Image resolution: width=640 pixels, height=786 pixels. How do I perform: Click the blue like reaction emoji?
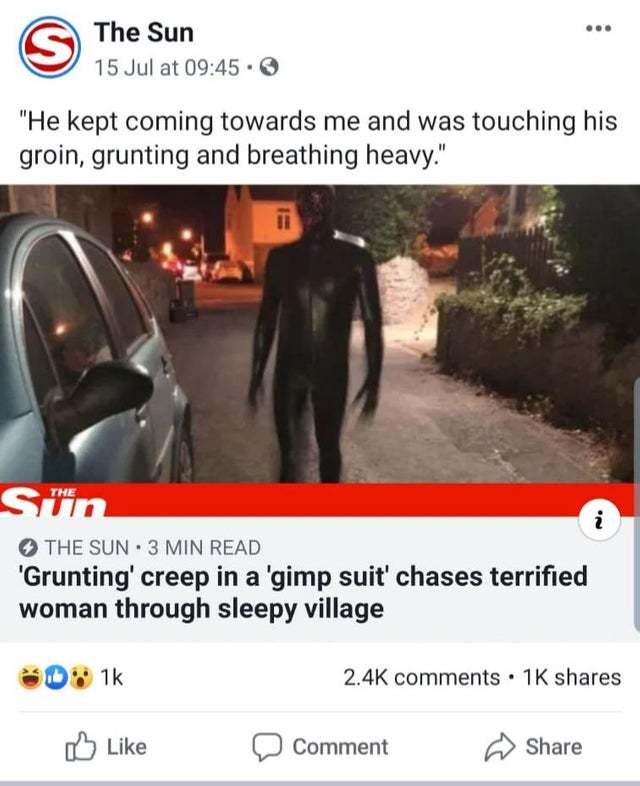[x=57, y=677]
